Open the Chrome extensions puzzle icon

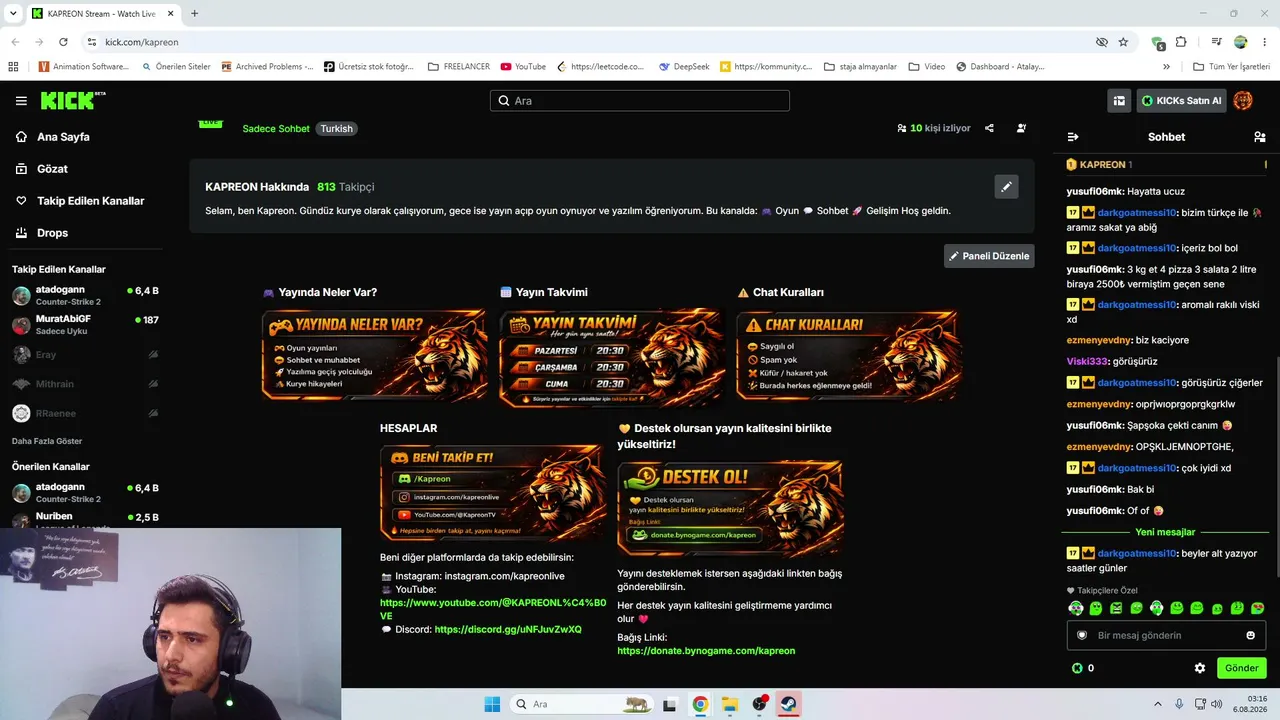[1181, 42]
